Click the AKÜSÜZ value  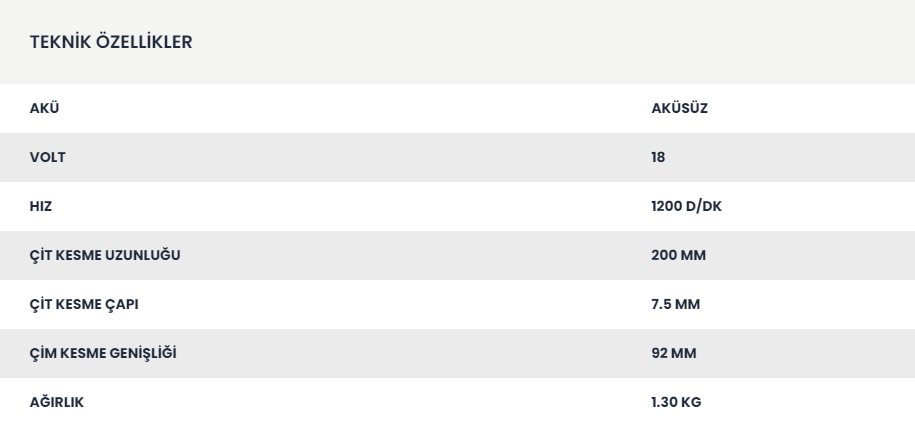pos(679,108)
